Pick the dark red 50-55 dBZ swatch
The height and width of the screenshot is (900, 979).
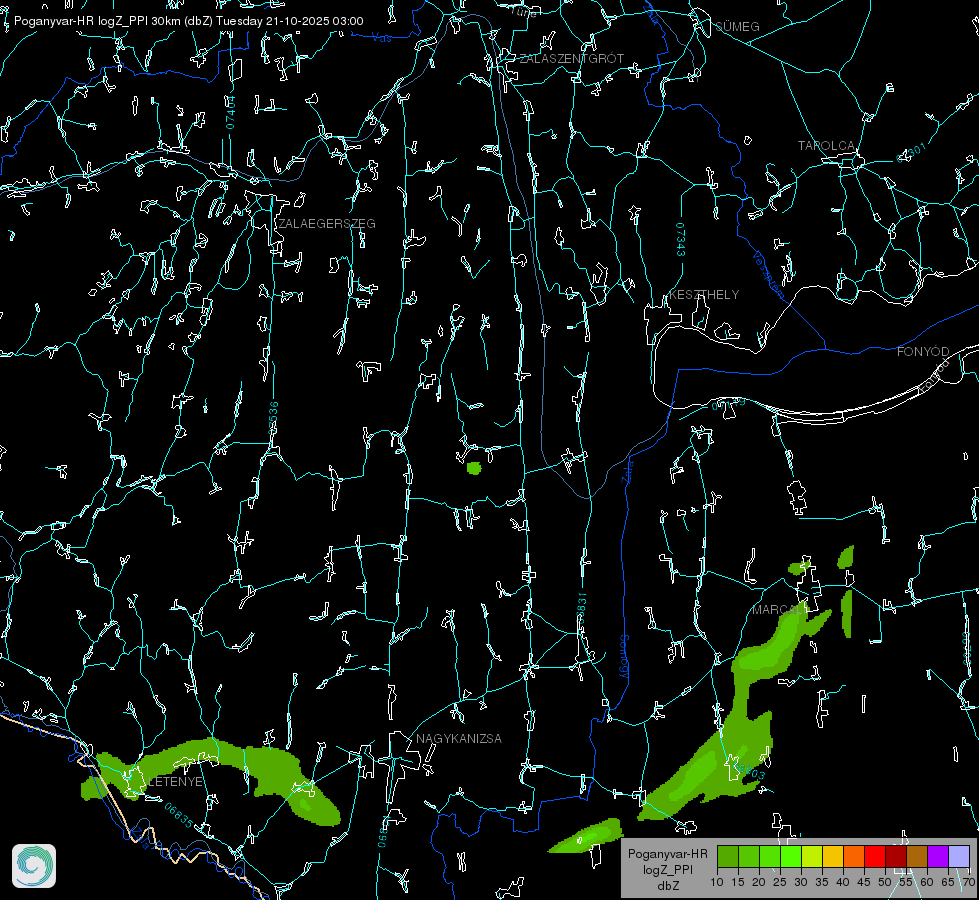point(895,857)
